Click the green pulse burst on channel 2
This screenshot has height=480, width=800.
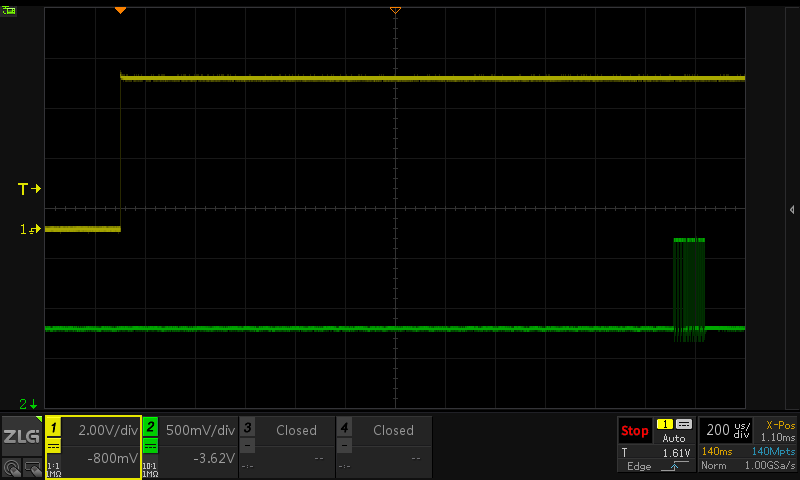[x=689, y=290]
